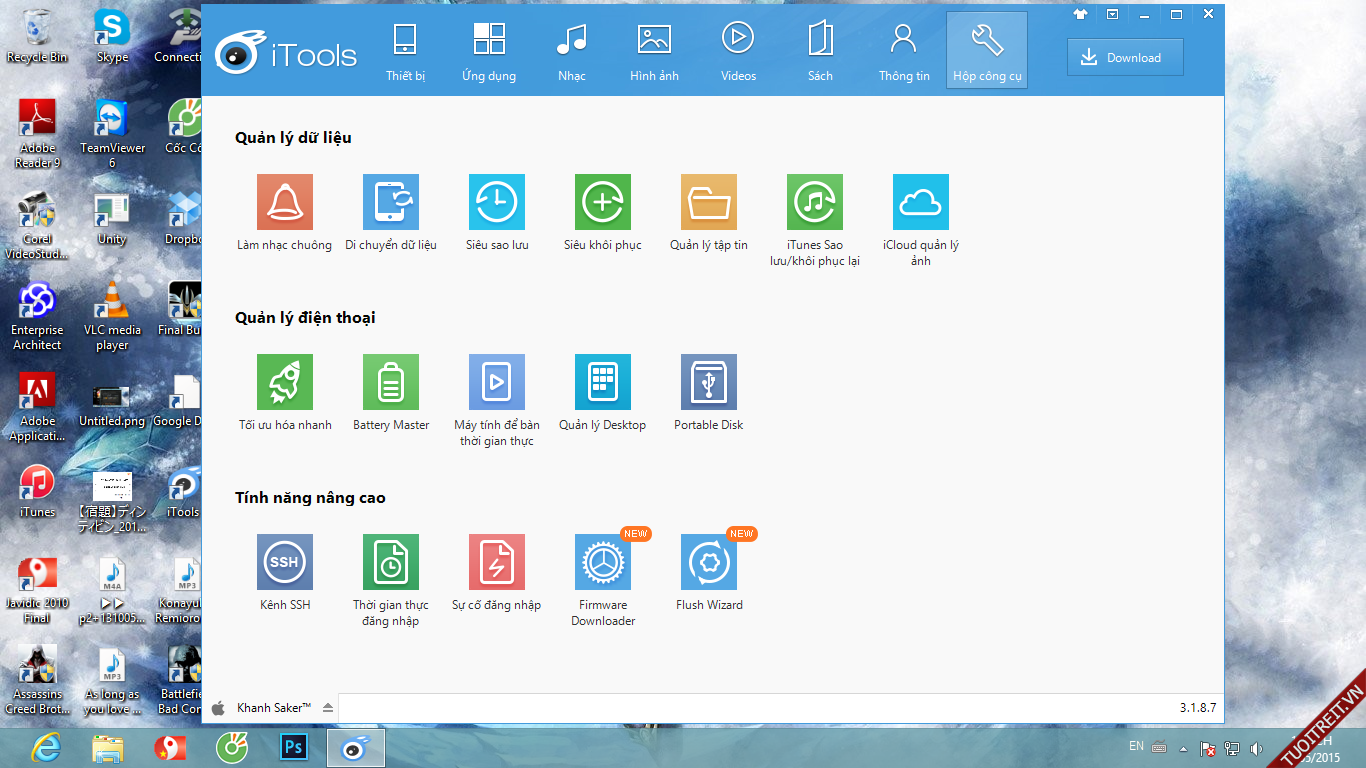The width and height of the screenshot is (1366, 768).
Task: Open the title bar dropdown menu
Action: (x=1112, y=14)
